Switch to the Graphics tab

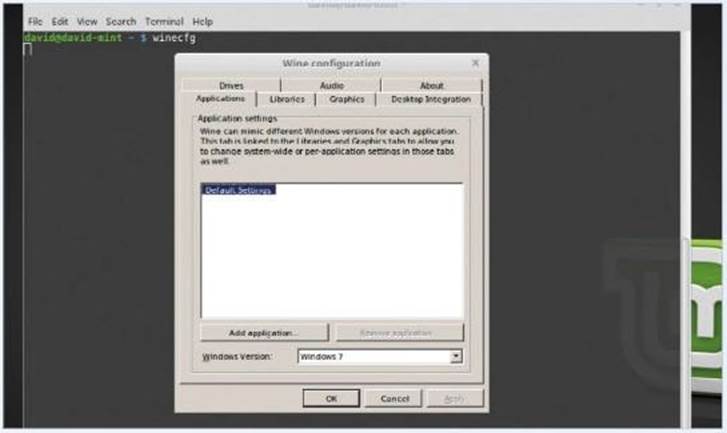coord(346,99)
